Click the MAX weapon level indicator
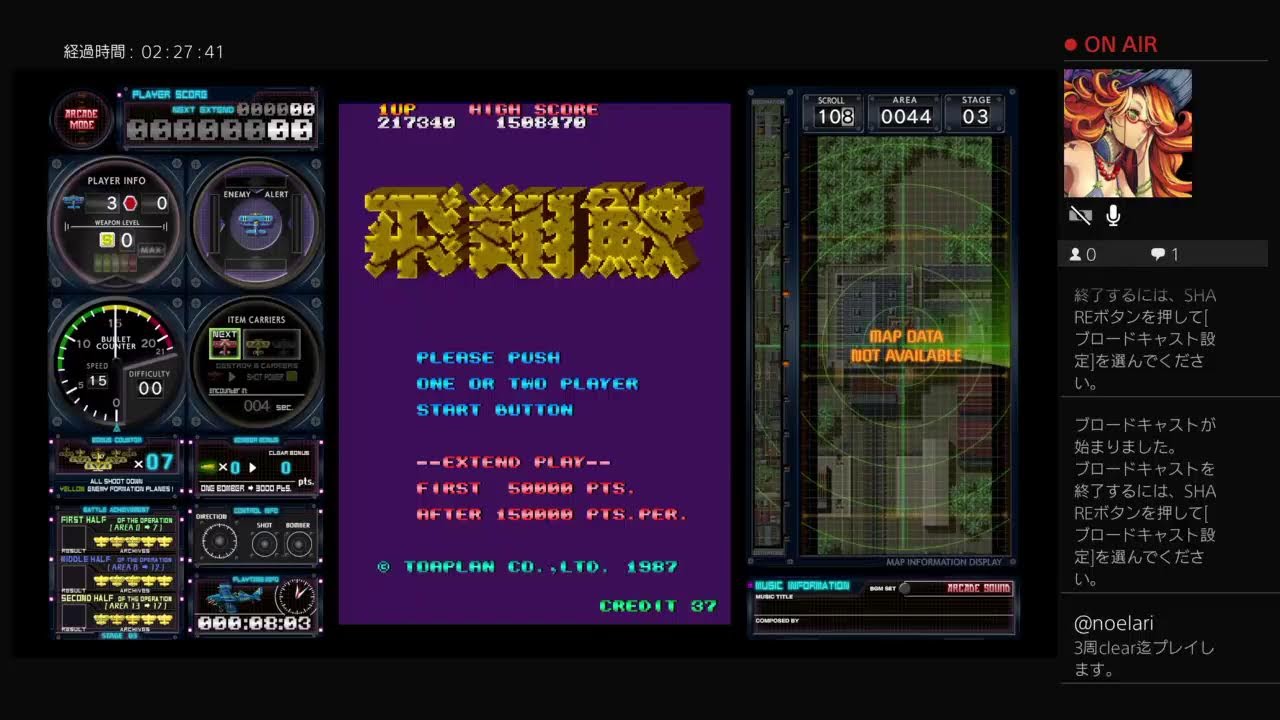 [x=151, y=251]
